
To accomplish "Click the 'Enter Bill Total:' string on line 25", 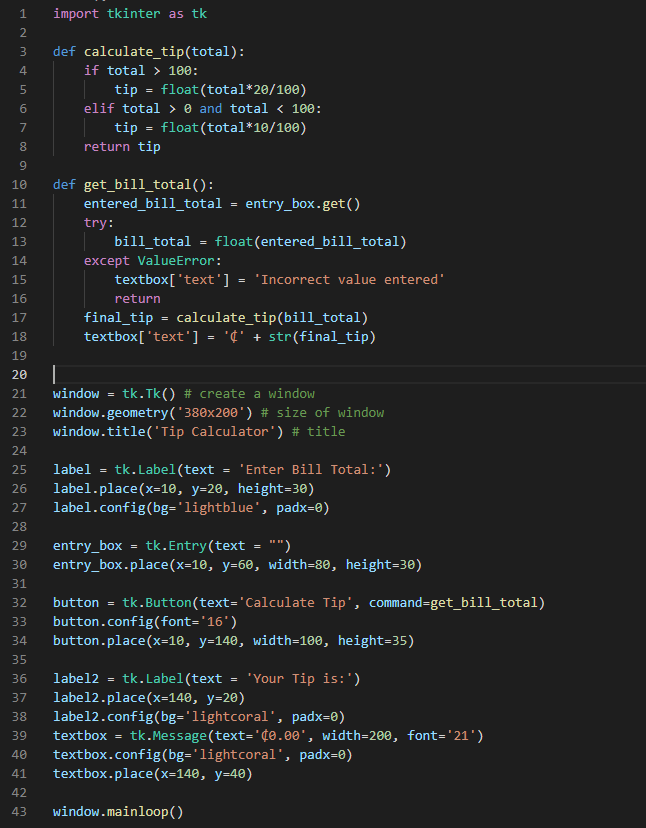I will 311,470.
